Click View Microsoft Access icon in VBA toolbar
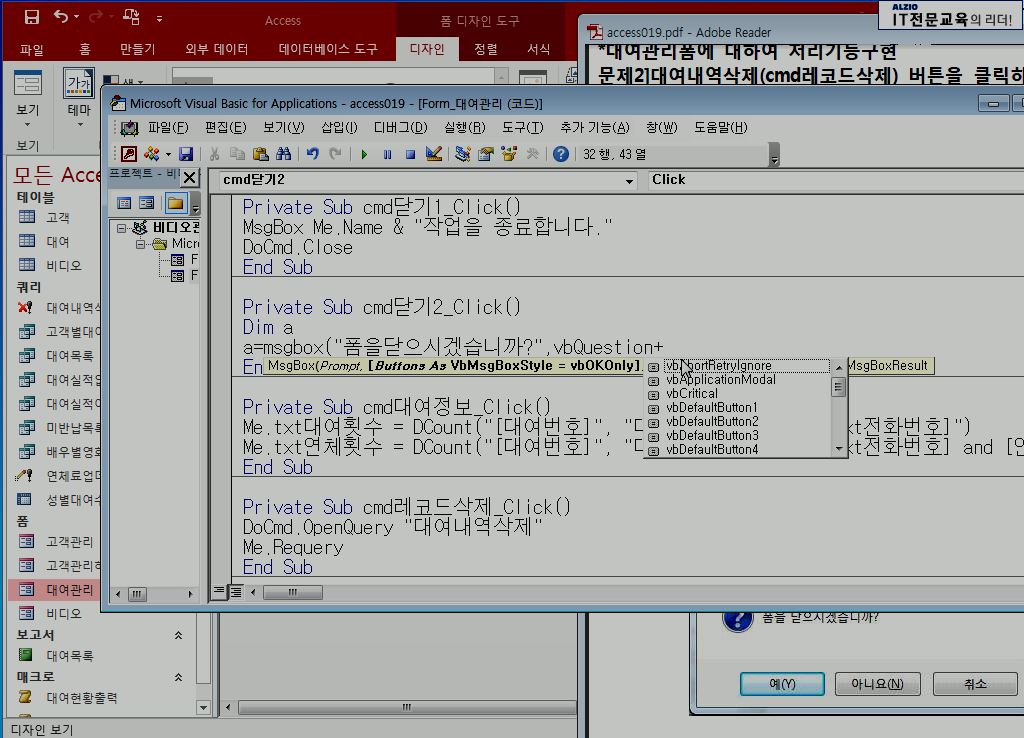Image resolution: width=1024 pixels, height=738 pixels. tap(129, 154)
